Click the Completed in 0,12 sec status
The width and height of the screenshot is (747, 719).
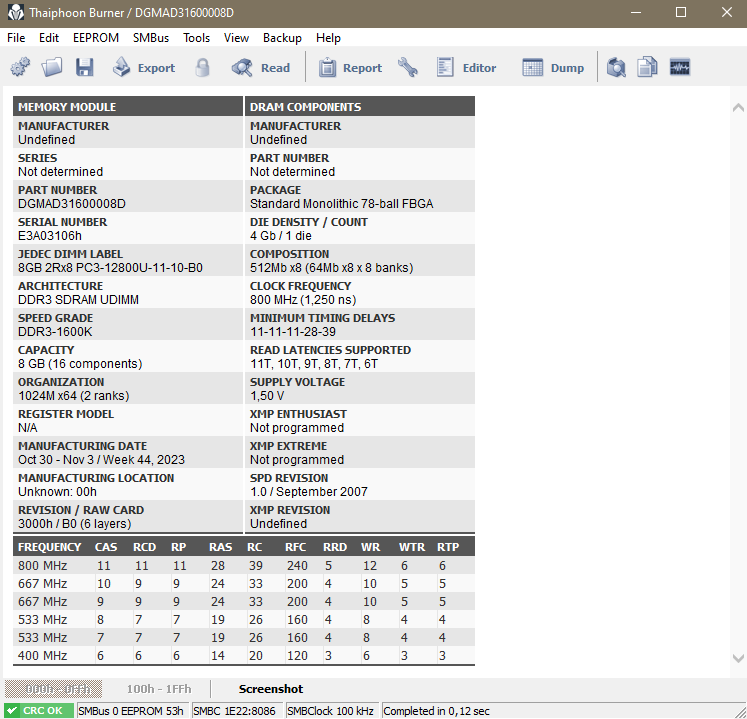tap(436, 711)
